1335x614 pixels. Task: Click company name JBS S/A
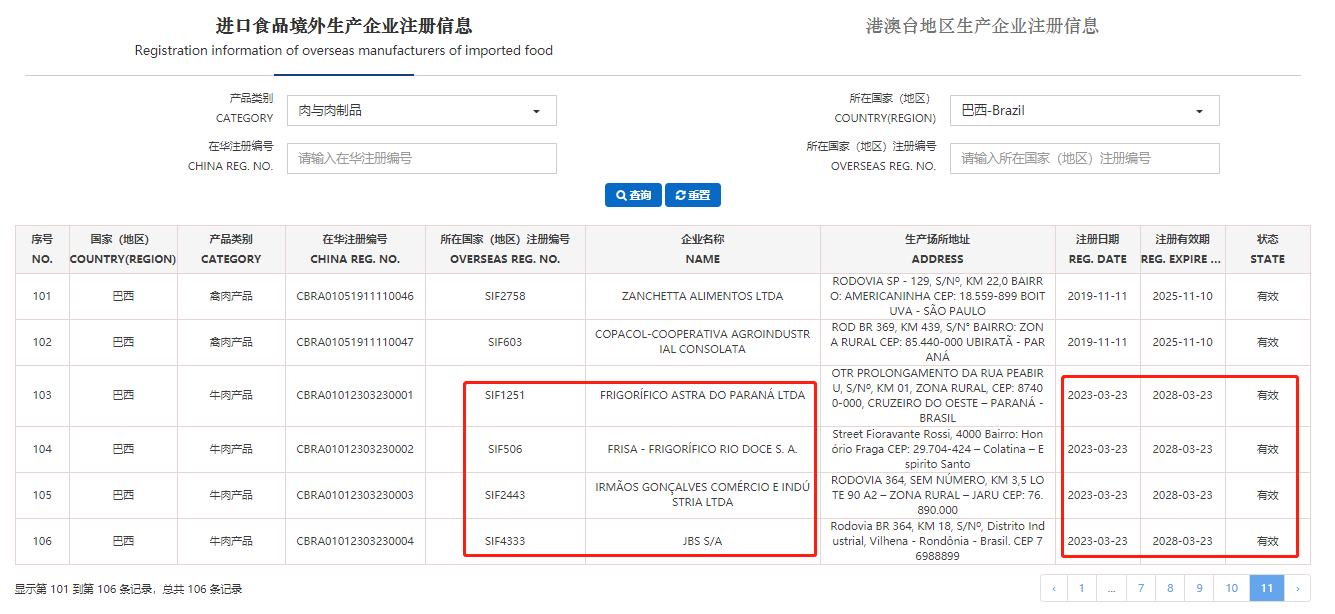(702, 541)
